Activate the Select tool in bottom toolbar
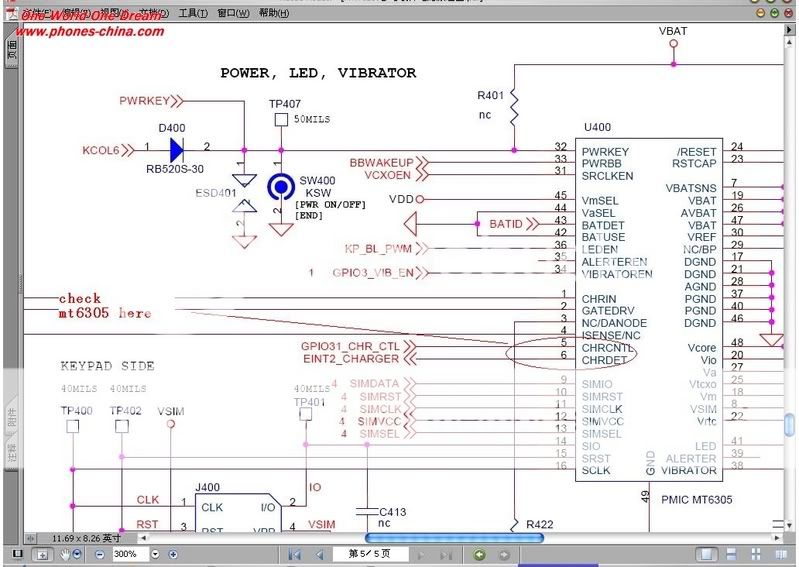This screenshot has width=799, height=567. click(x=42, y=555)
